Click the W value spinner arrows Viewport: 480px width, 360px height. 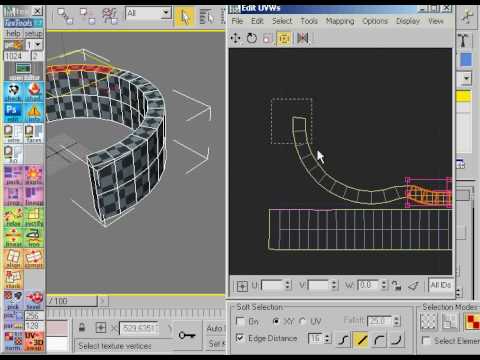tap(384, 285)
